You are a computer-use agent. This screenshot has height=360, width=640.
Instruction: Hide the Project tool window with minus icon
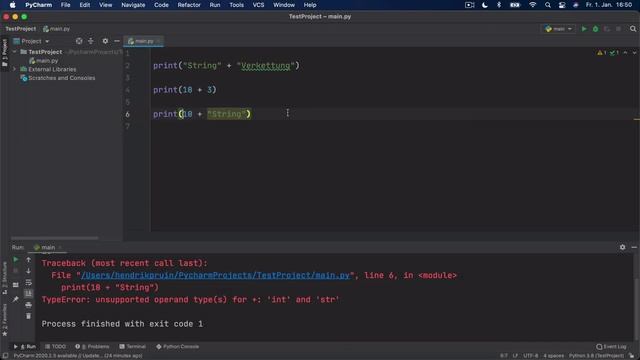(x=117, y=41)
